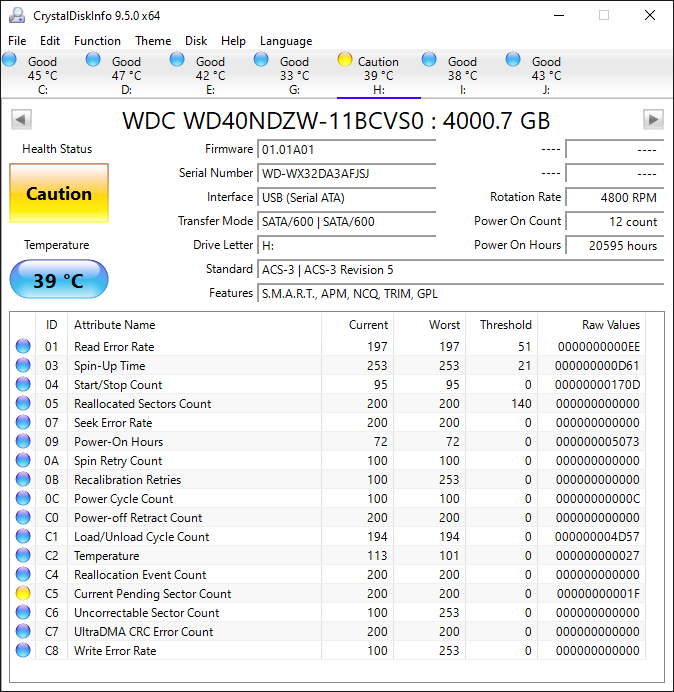Click threshold value 140 for Reallocated Sectors
The height and width of the screenshot is (692, 674).
[x=521, y=404]
